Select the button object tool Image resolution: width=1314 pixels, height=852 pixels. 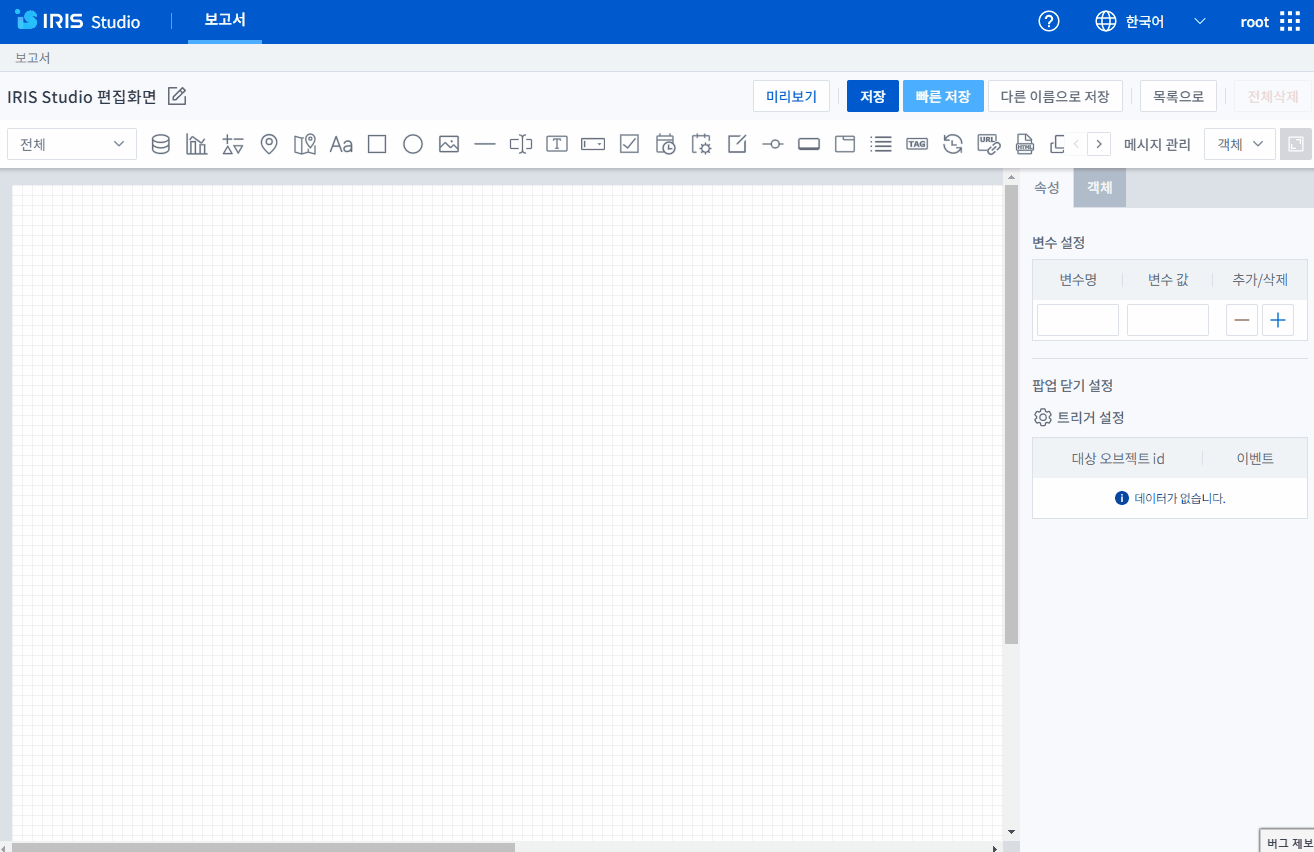coord(809,144)
